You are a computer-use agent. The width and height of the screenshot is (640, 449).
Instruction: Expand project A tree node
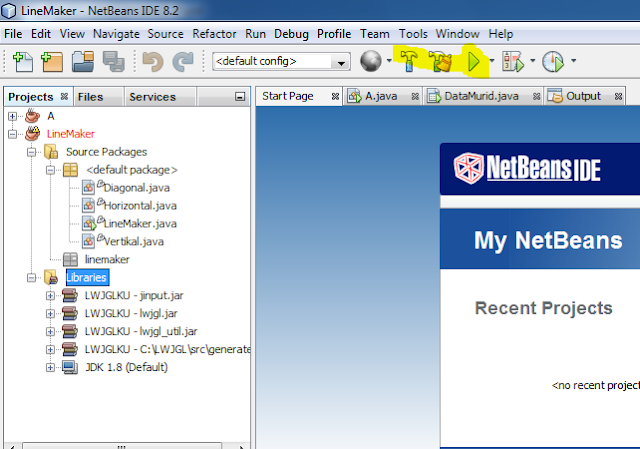(x=12, y=116)
